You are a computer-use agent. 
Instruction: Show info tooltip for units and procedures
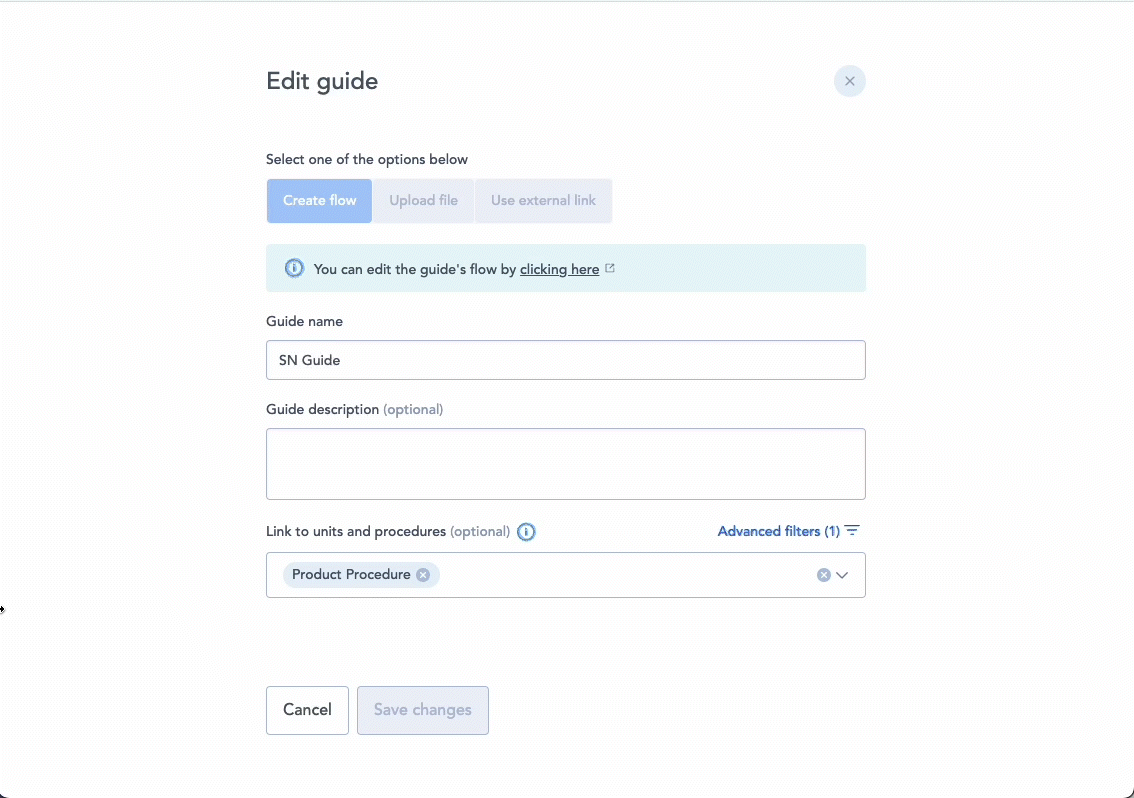click(526, 532)
